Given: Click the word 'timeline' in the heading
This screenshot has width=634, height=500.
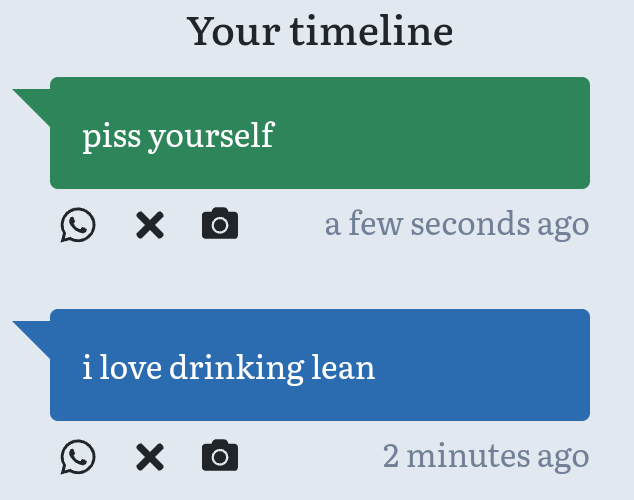Looking at the screenshot, I should coord(371,31).
